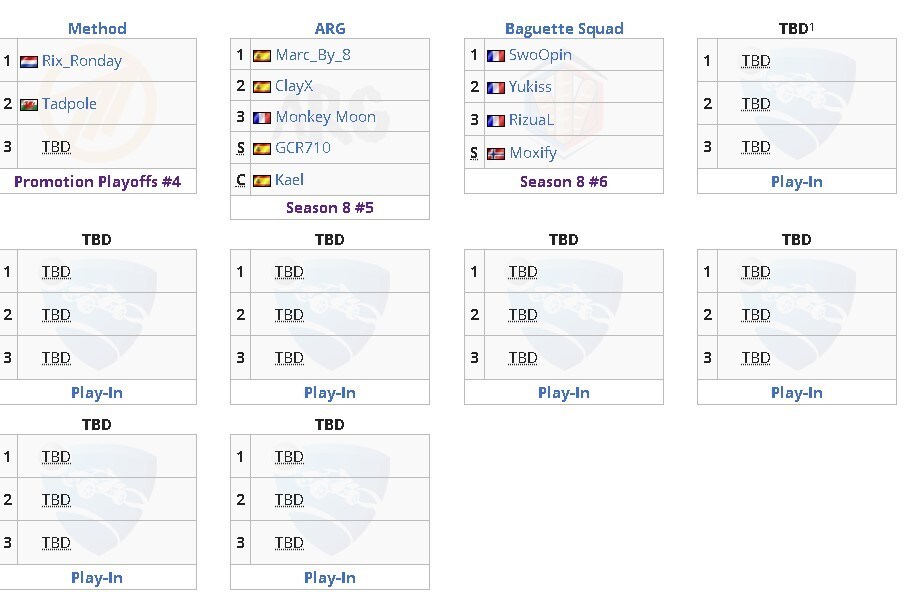Image resolution: width=919 pixels, height=592 pixels.
Task: Click the France flag next to Monkey Moon
Action: click(x=261, y=118)
